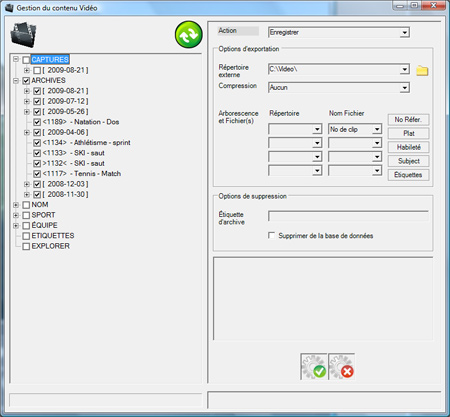Click the green refresh arrows icon

(189, 34)
